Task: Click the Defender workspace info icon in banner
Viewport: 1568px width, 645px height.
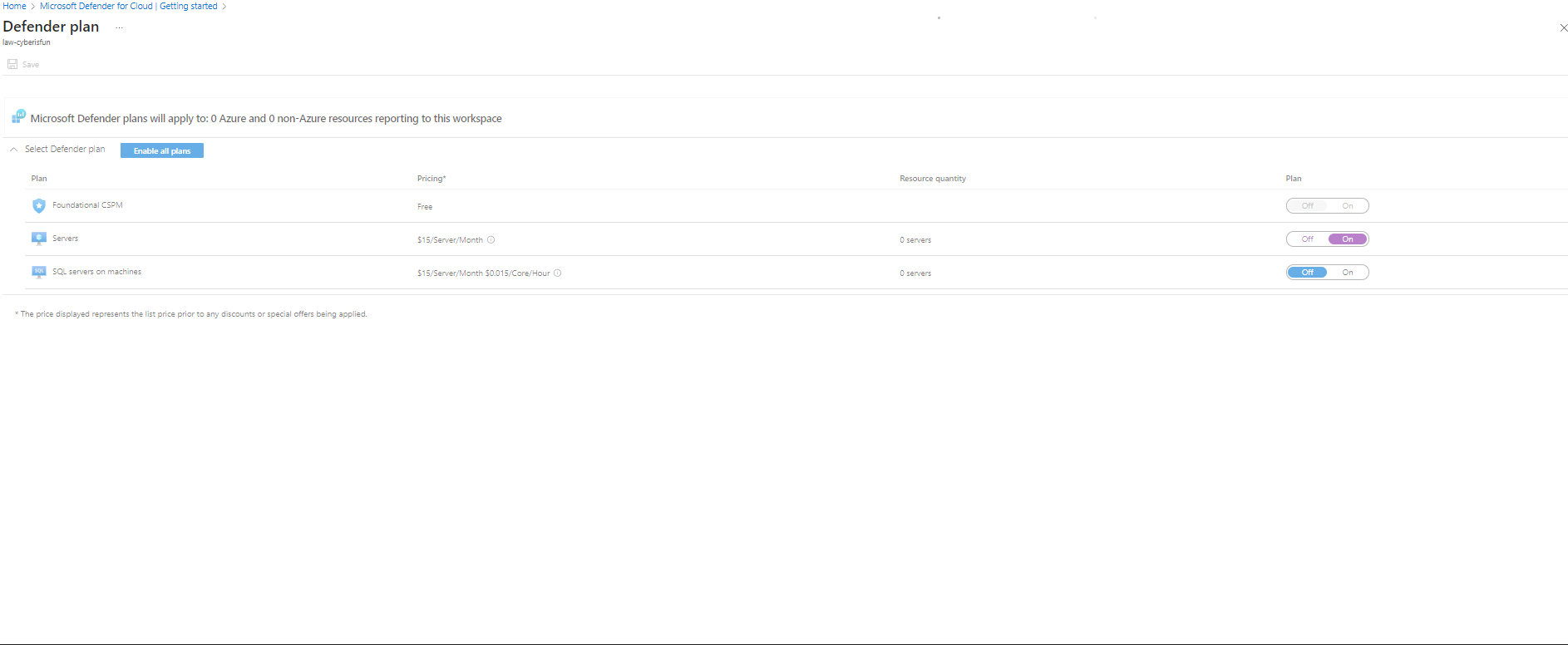Action: [18, 117]
